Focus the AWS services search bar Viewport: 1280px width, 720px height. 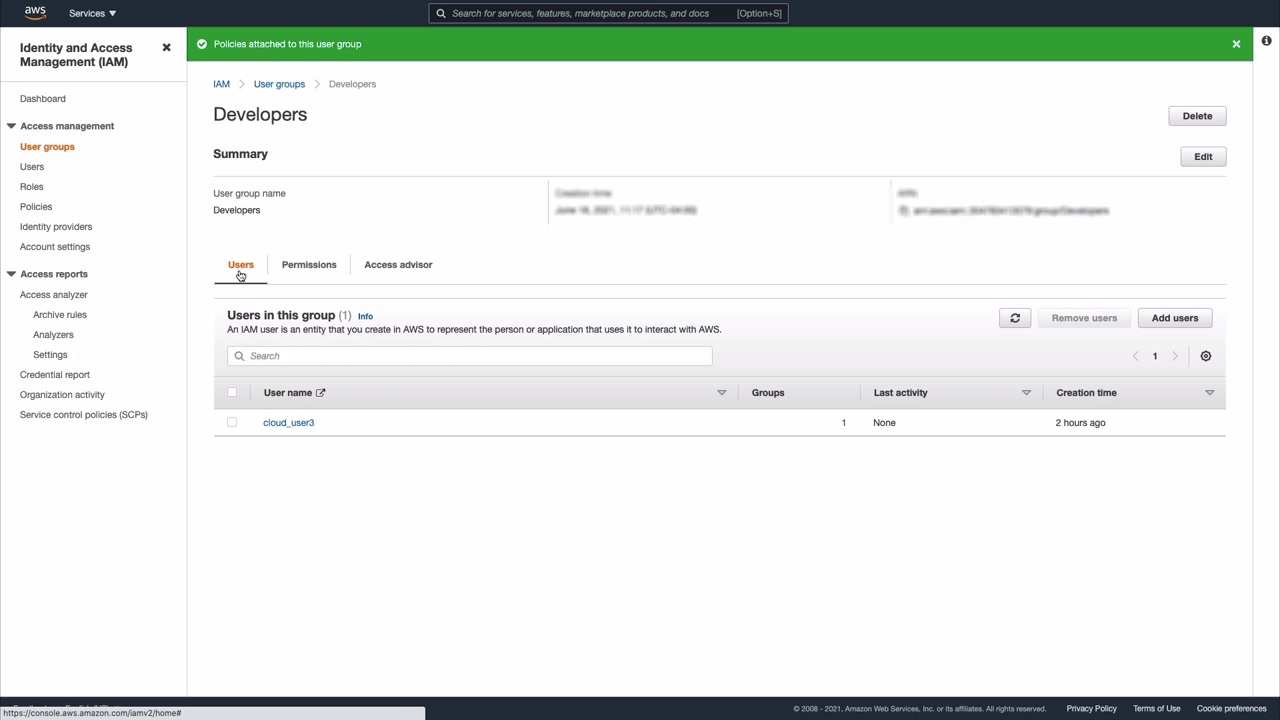608,13
